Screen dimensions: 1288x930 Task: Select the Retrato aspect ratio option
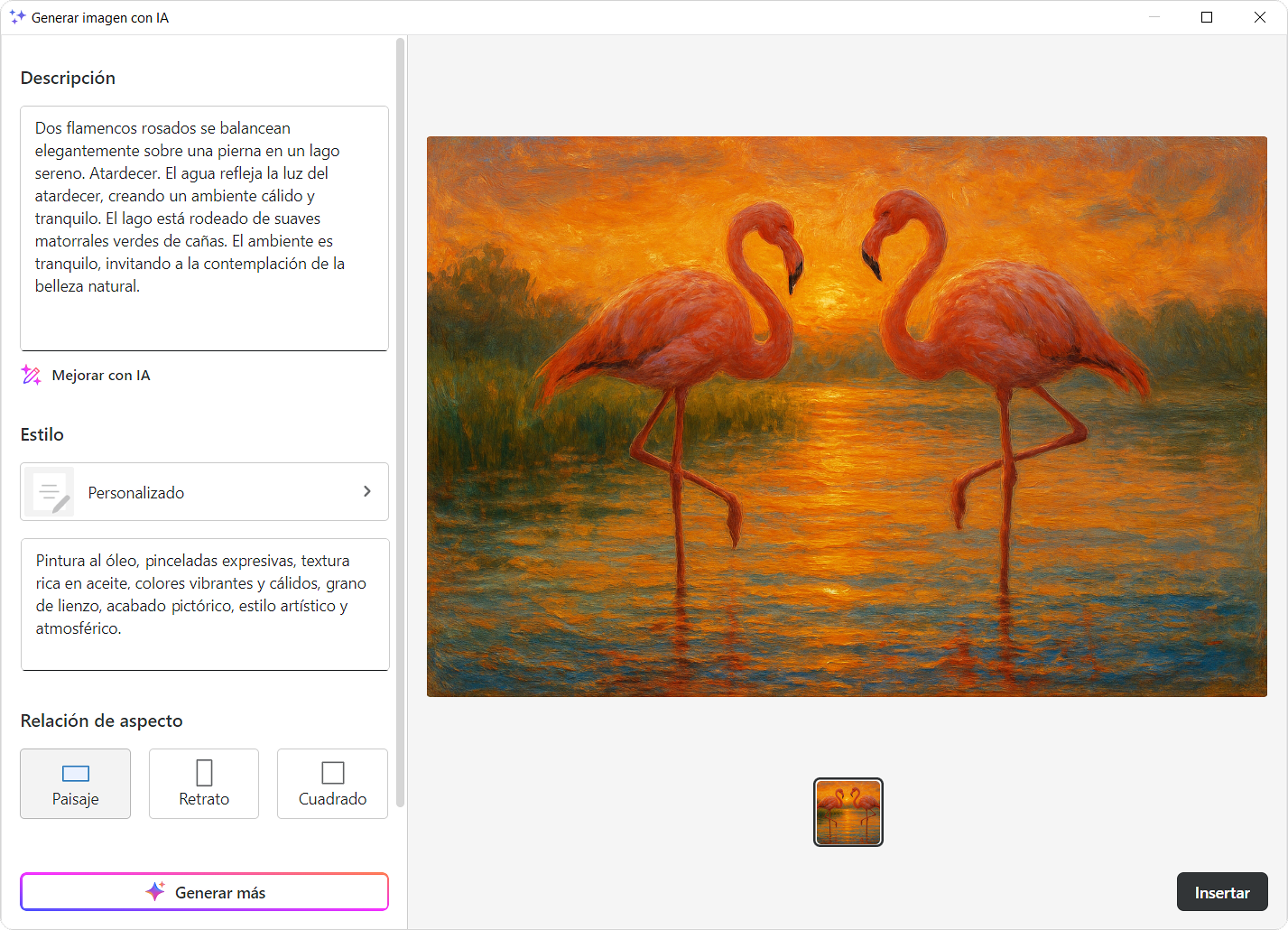pos(204,784)
